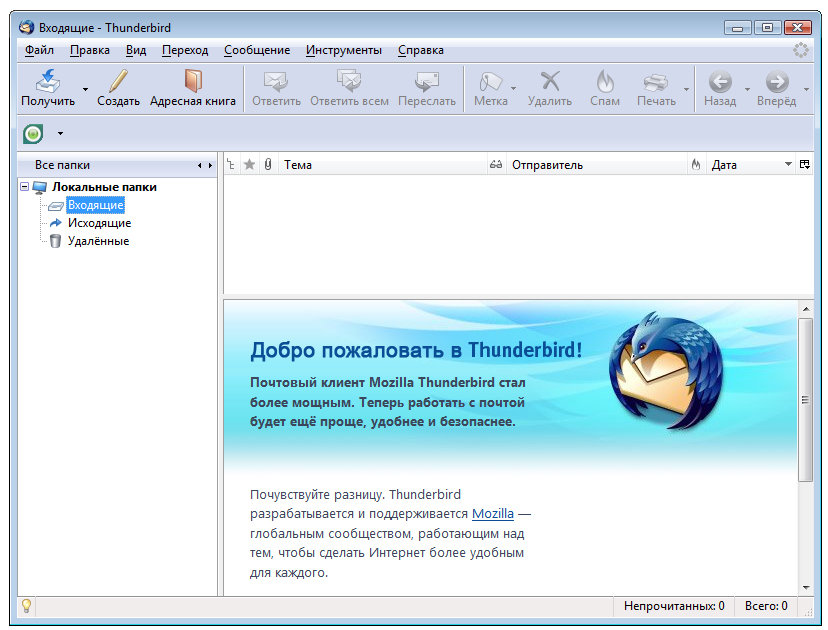Sort by the junk flame column header
This screenshot has width=828, height=630.
click(x=696, y=165)
